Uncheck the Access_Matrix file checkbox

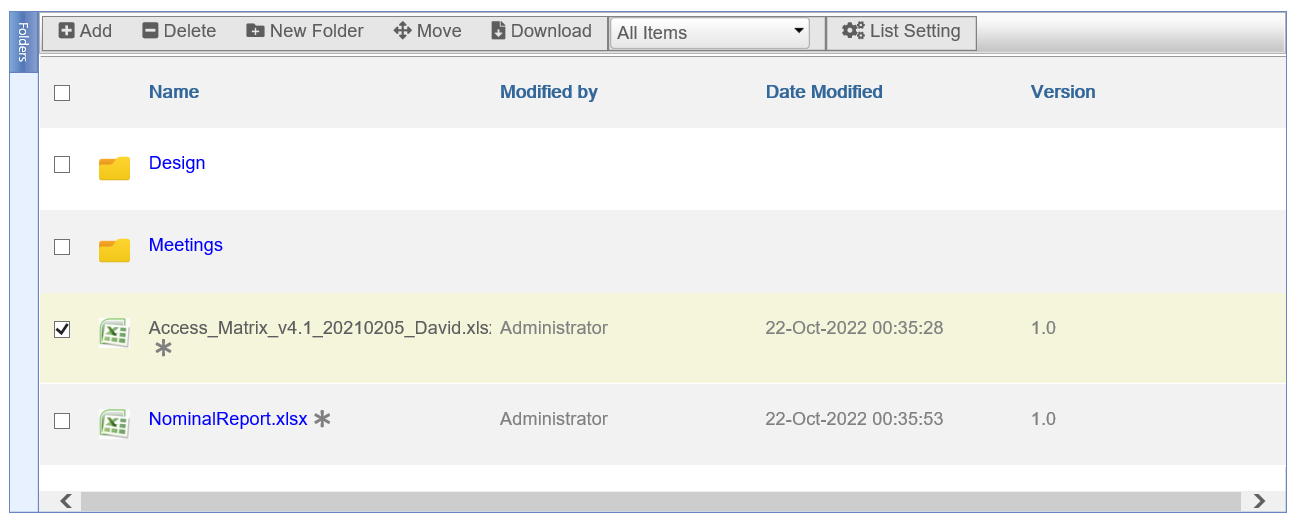pos(62,329)
